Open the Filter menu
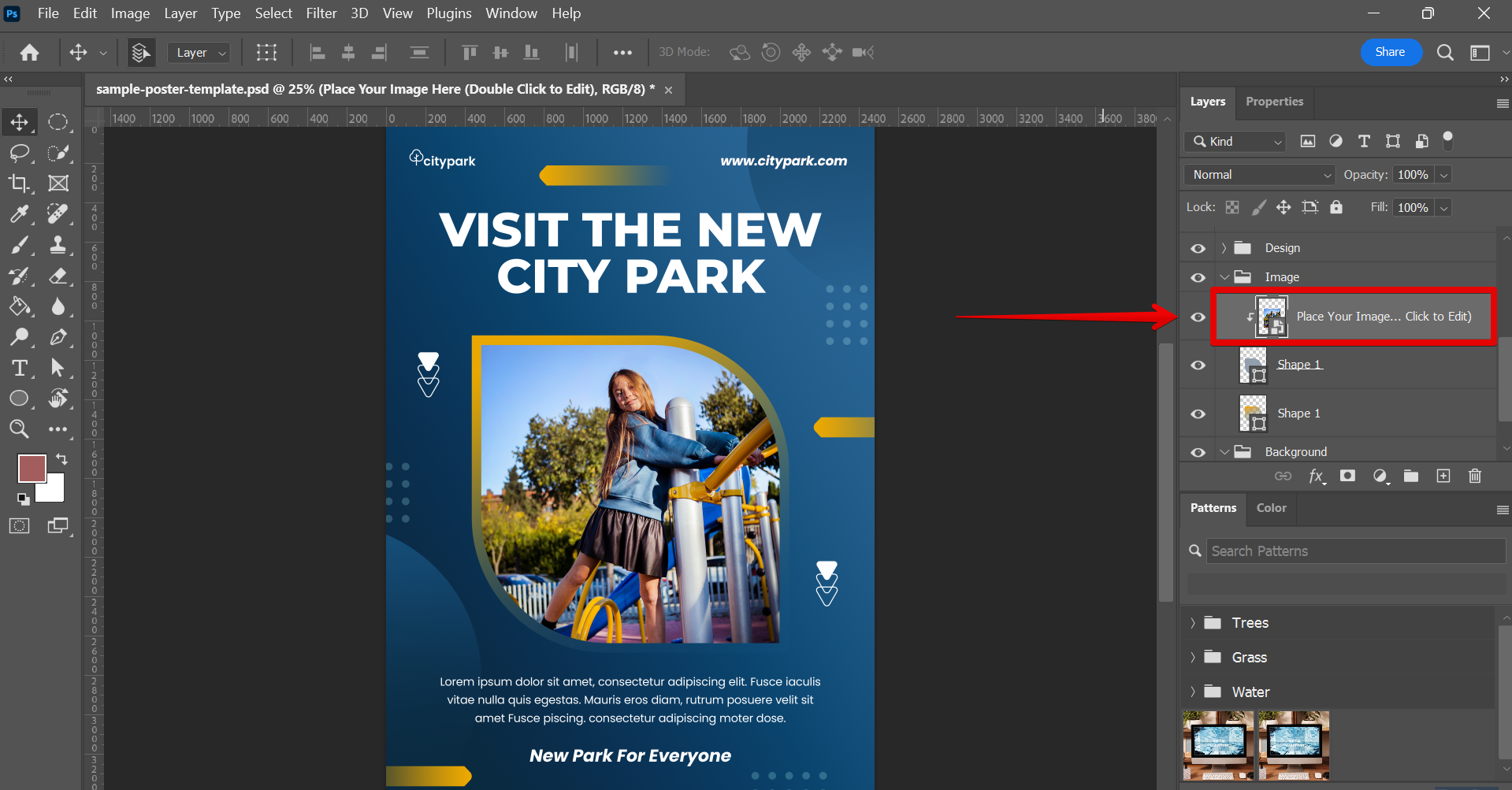This screenshot has height=790, width=1512. (321, 13)
